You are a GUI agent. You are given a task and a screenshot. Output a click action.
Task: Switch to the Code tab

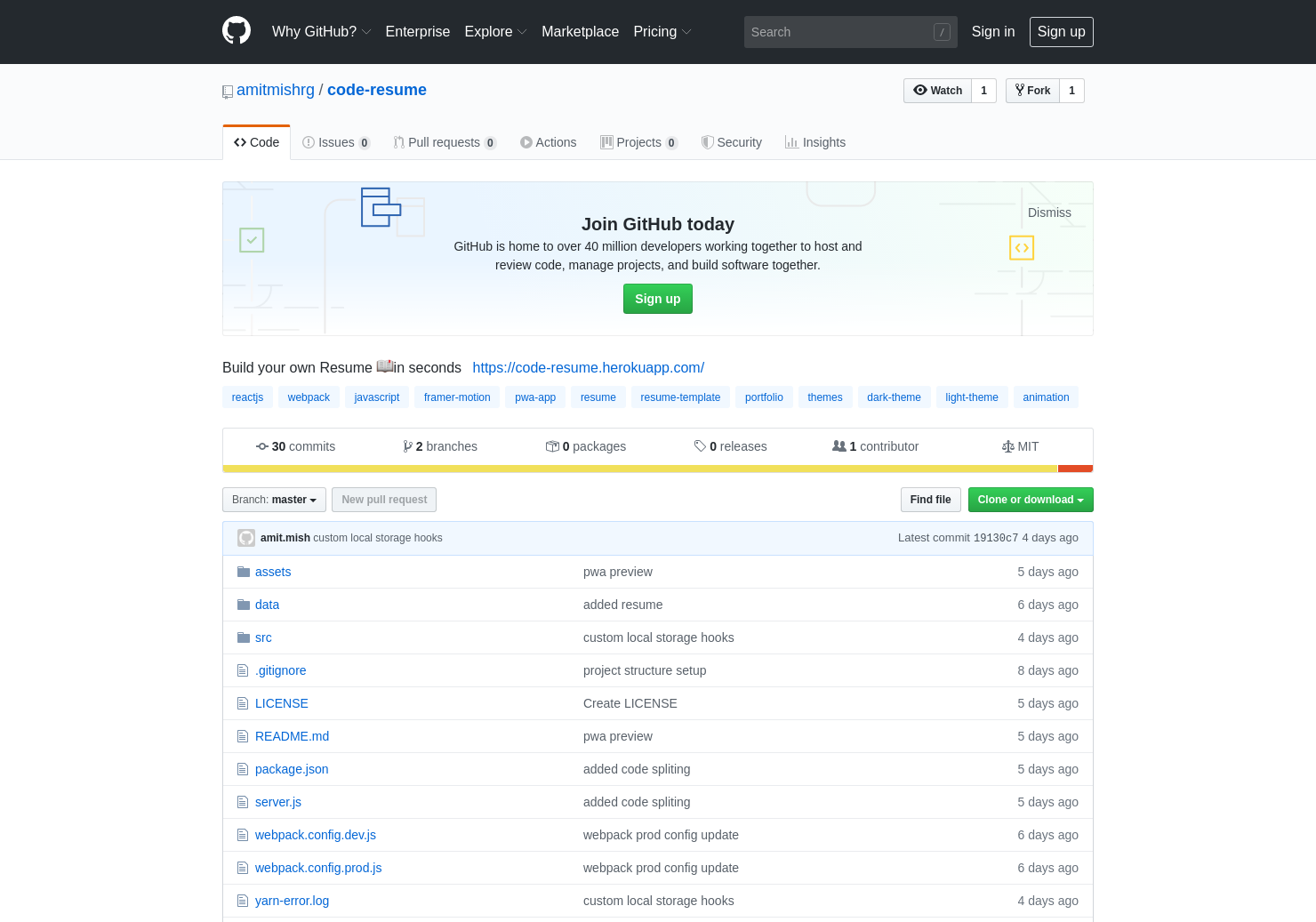point(256,142)
